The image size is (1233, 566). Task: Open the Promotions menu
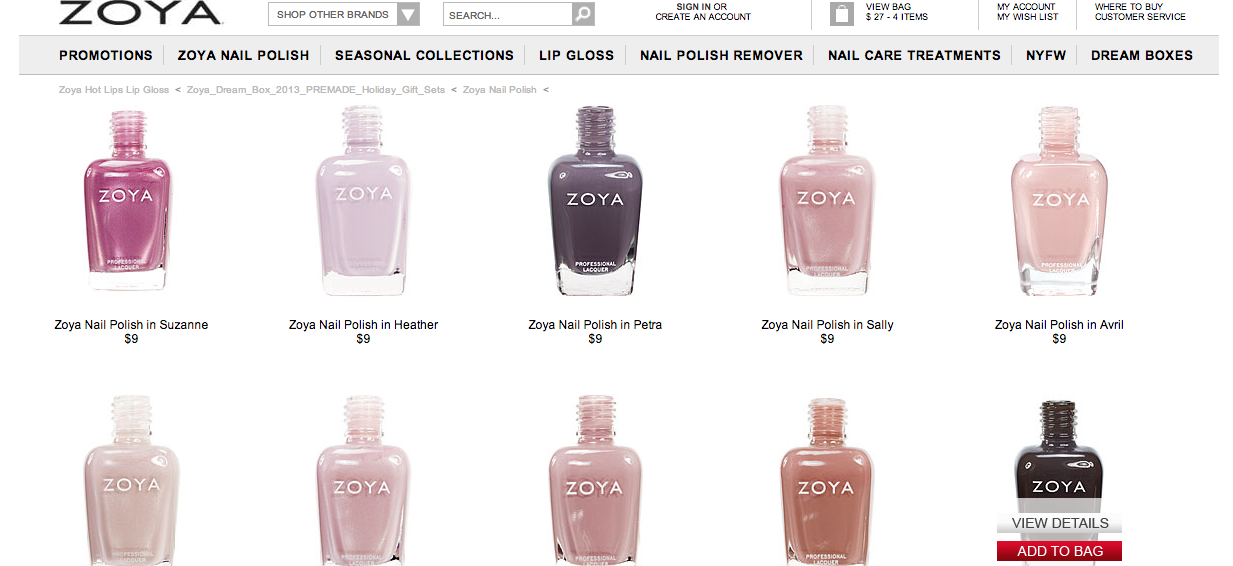pyautogui.click(x=106, y=55)
